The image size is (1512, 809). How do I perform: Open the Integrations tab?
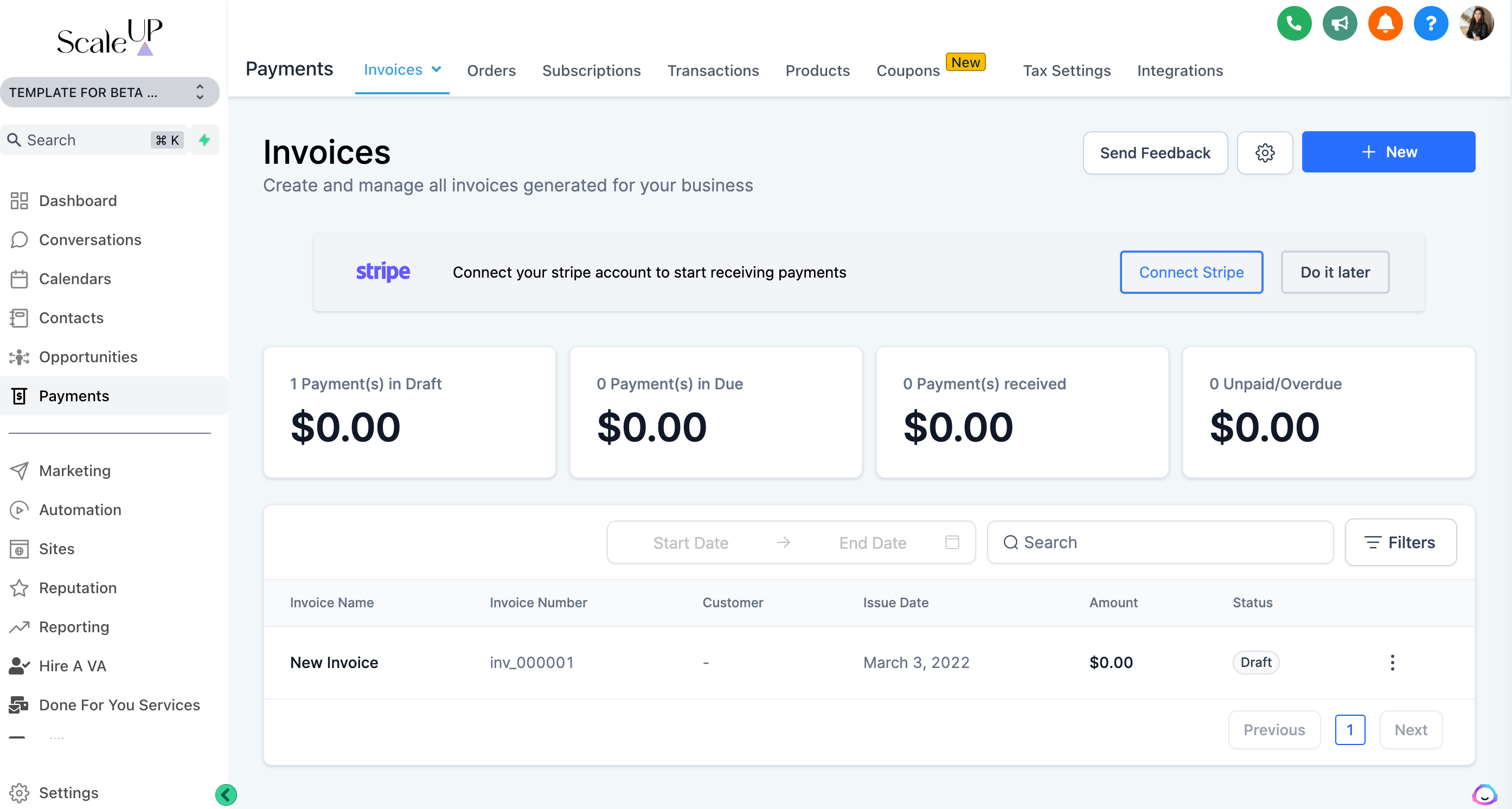coord(1180,70)
